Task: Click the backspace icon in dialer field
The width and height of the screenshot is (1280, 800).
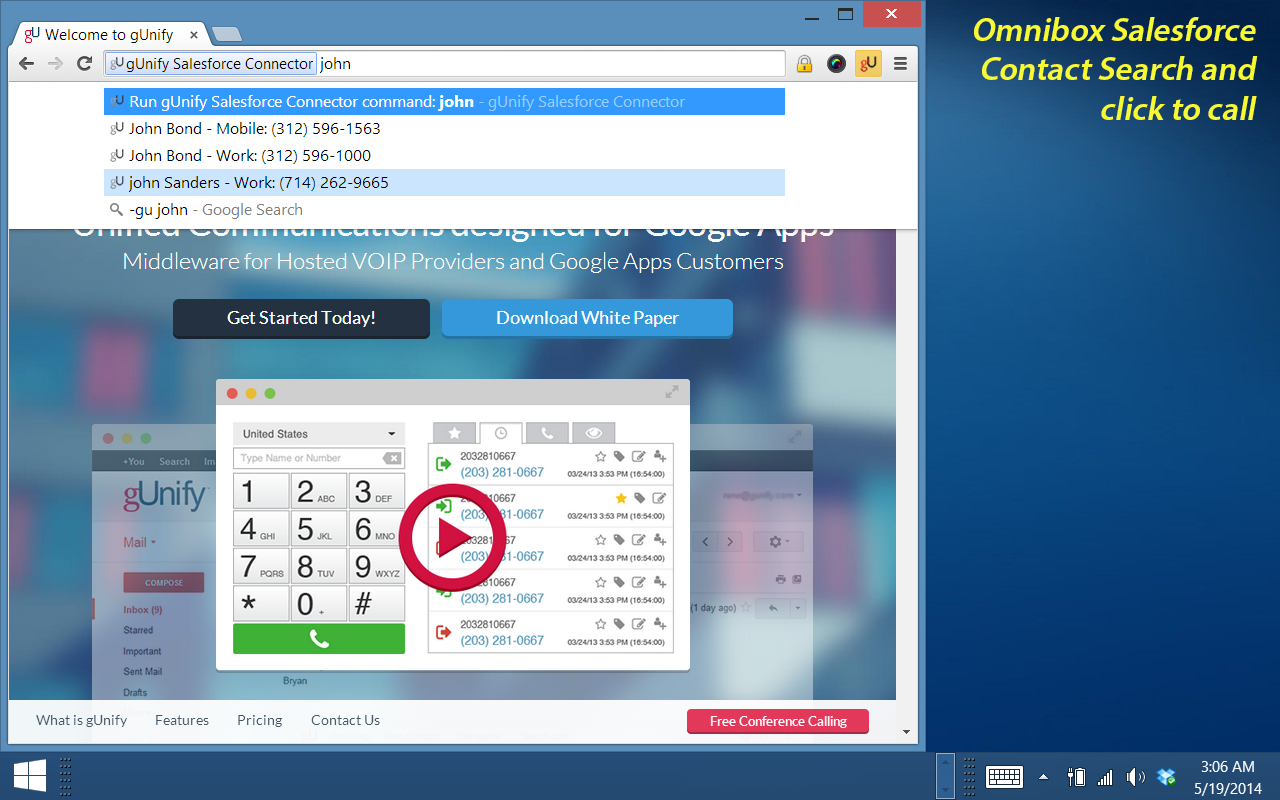Action: [393, 458]
